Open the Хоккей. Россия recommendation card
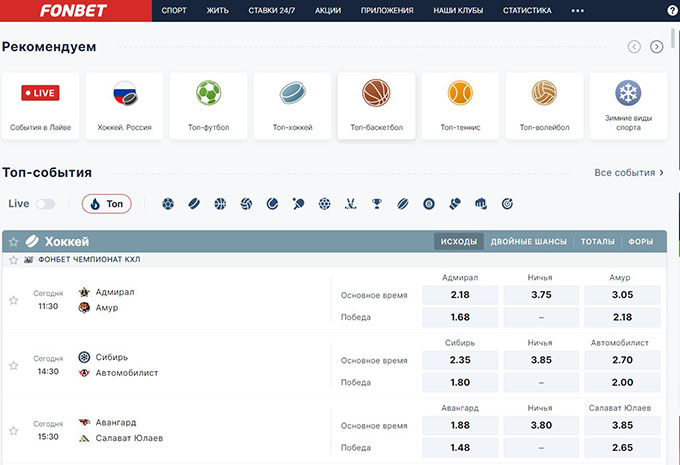Screen dimensions: 680x465 pyautogui.click(x=124, y=106)
